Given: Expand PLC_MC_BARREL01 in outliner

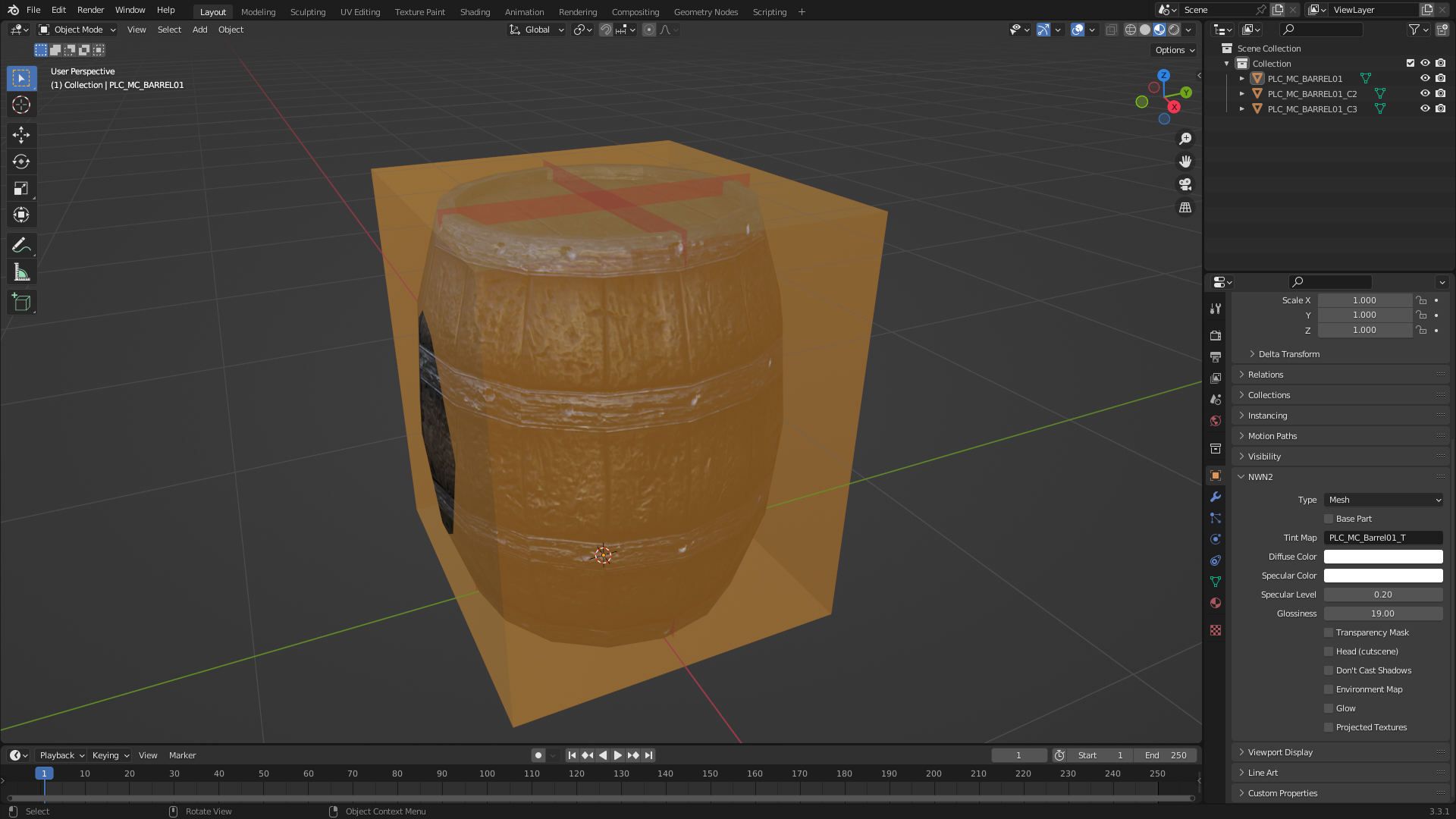Looking at the screenshot, I should point(1241,79).
